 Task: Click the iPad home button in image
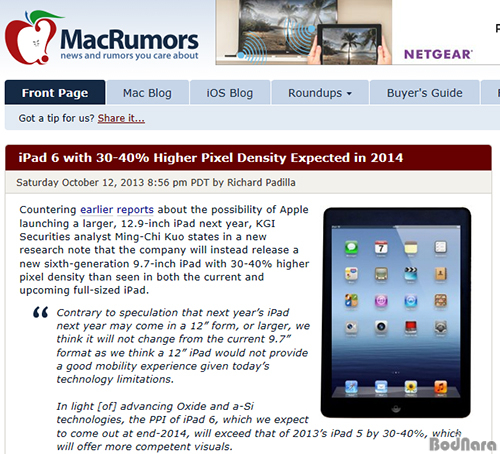[396, 408]
